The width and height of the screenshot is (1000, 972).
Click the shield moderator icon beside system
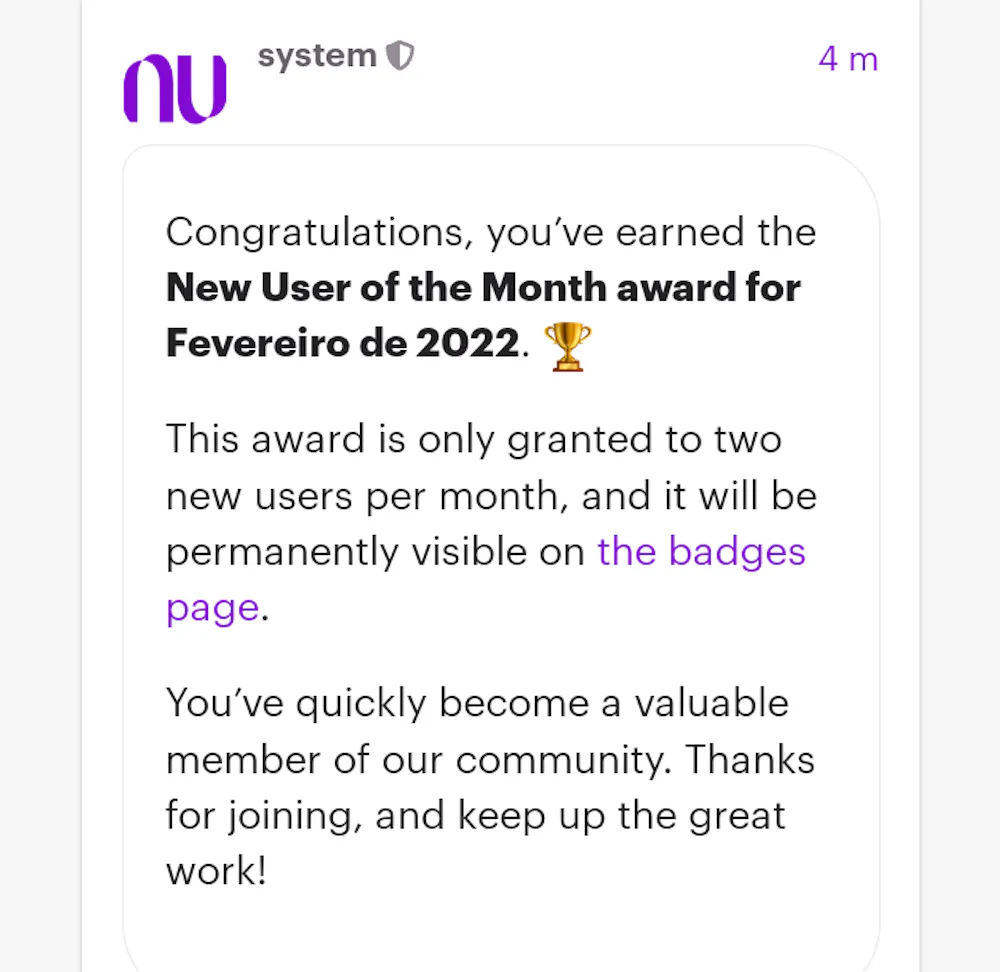click(x=400, y=56)
